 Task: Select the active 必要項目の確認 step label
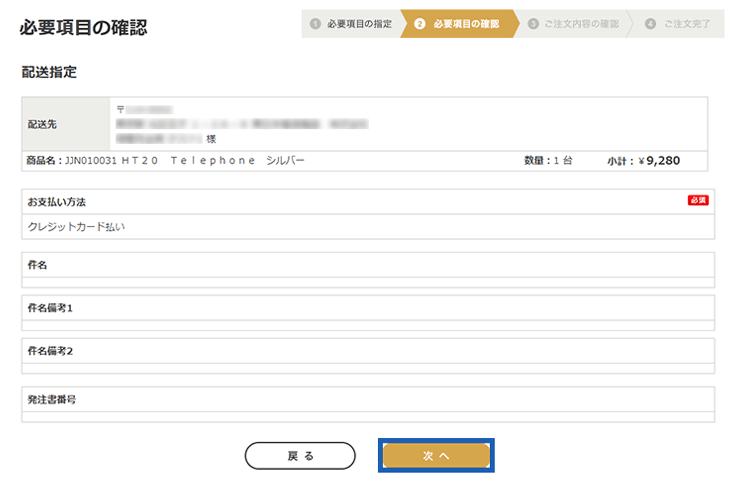coord(466,23)
